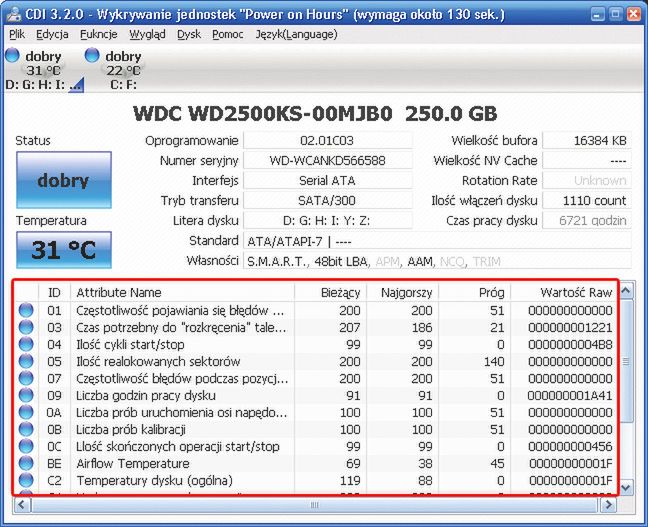Image resolution: width=648 pixels, height=527 pixels.
Task: Click status orb for attribute 07
Action: pyautogui.click(x=26, y=378)
